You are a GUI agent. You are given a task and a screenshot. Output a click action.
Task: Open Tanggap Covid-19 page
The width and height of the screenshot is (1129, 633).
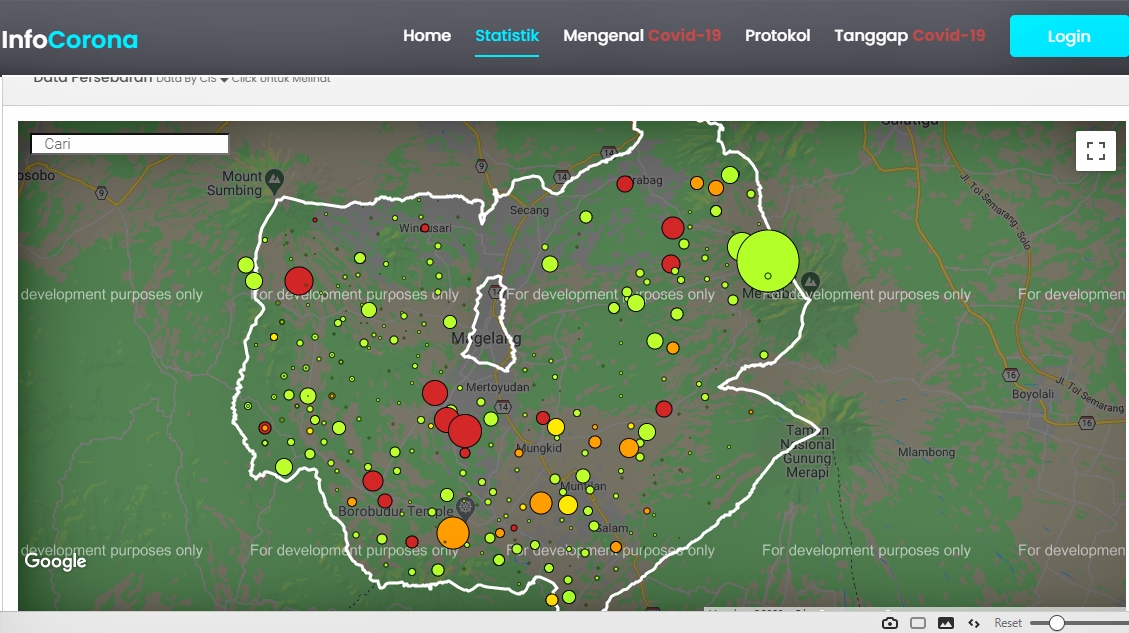(909, 35)
